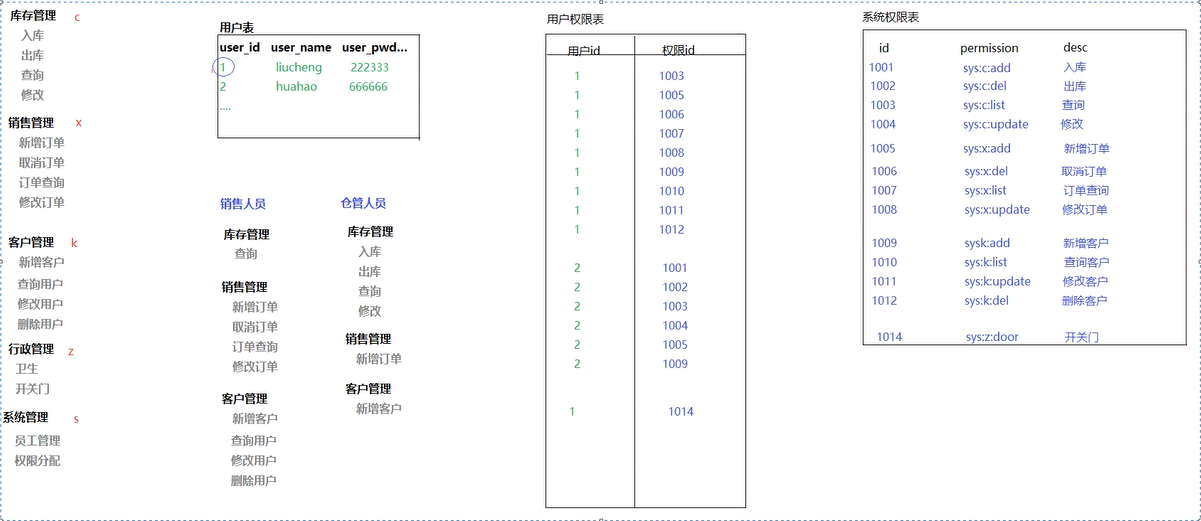Click the user_name column header

(301, 48)
